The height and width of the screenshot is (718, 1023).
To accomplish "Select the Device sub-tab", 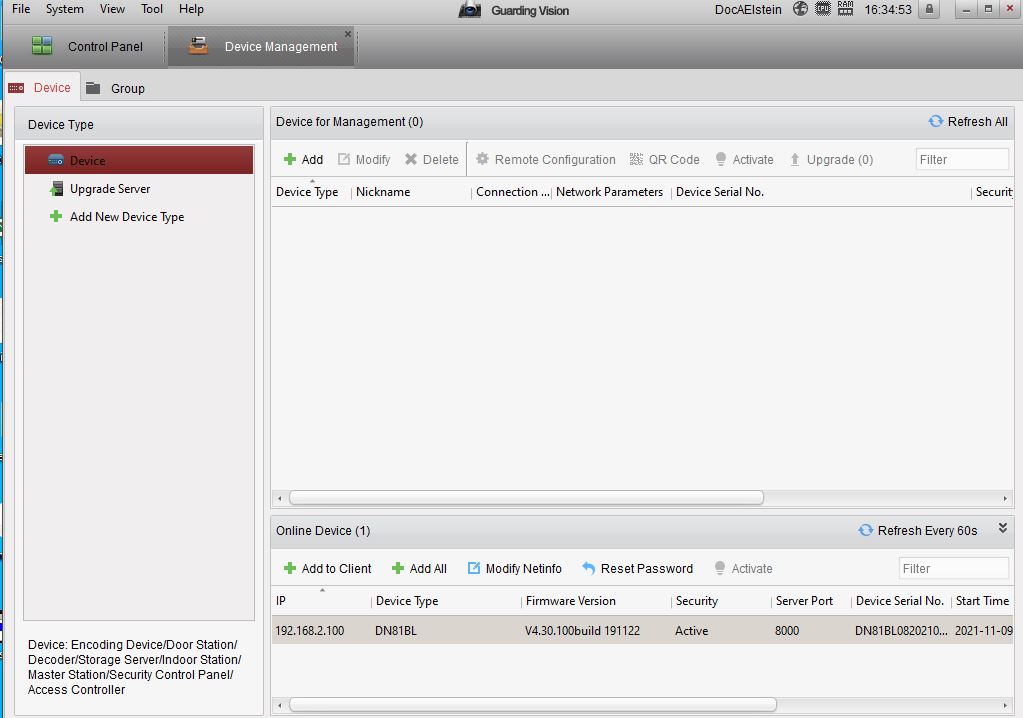I will tap(42, 87).
